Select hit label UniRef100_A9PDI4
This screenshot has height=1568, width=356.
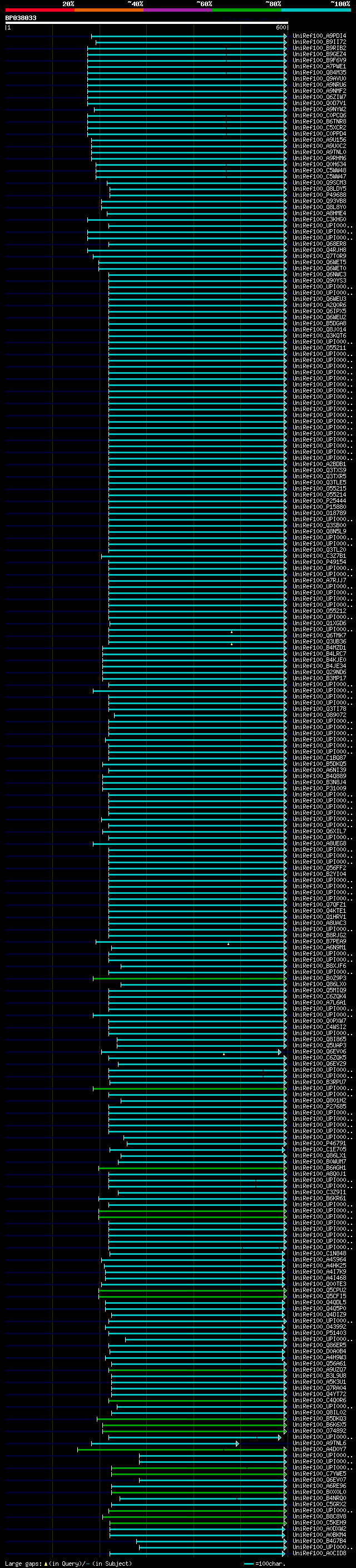click(319, 36)
